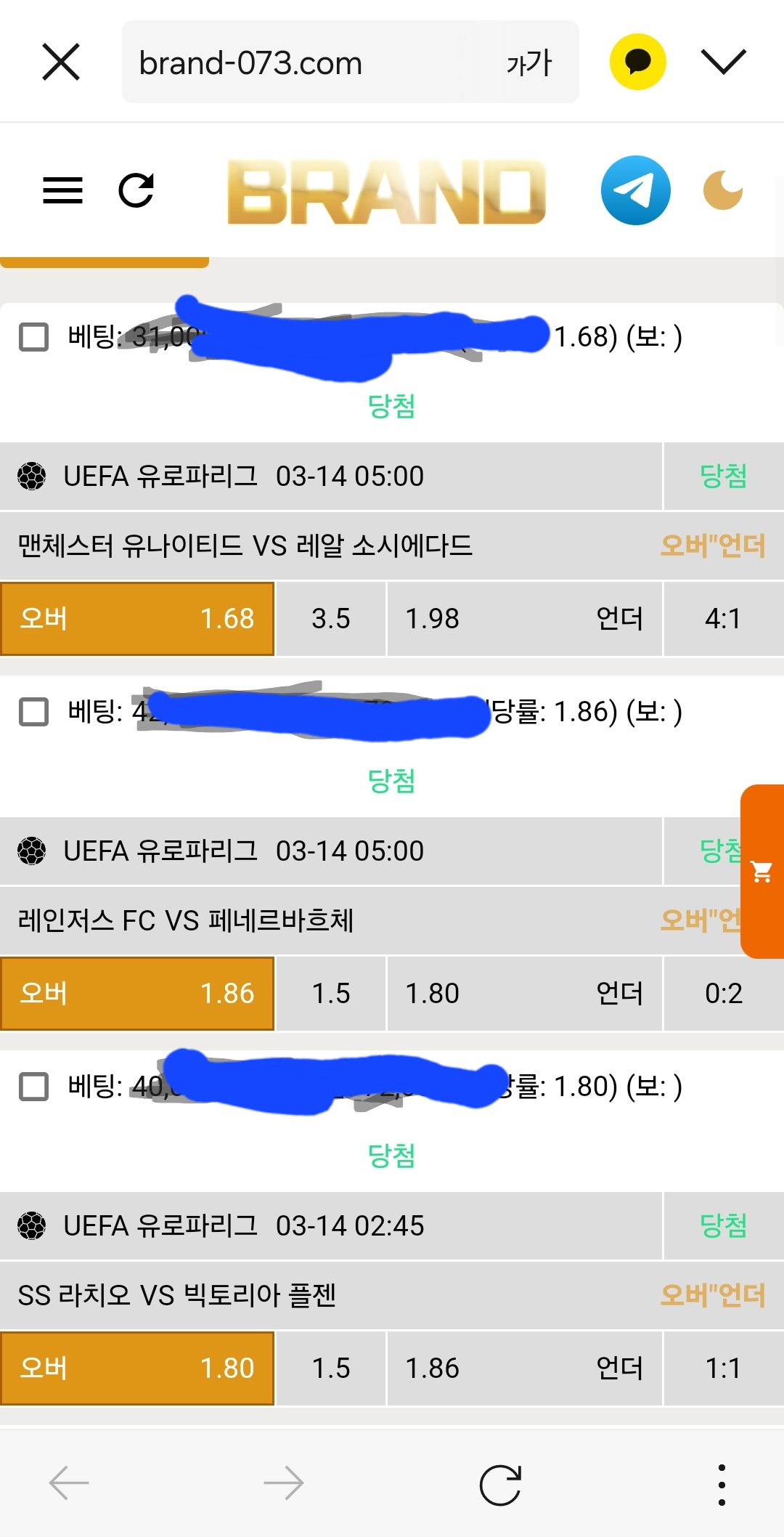The width and height of the screenshot is (784, 1537).
Task: Open the Telegram channel icon
Action: tap(635, 190)
